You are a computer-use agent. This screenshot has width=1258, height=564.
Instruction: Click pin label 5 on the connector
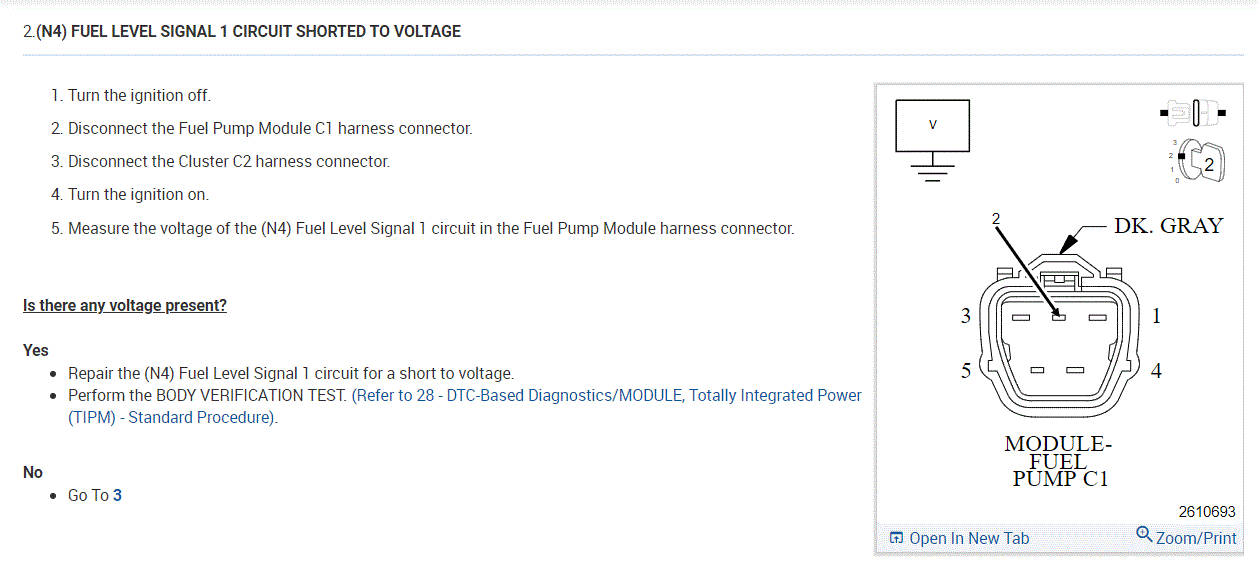(966, 371)
